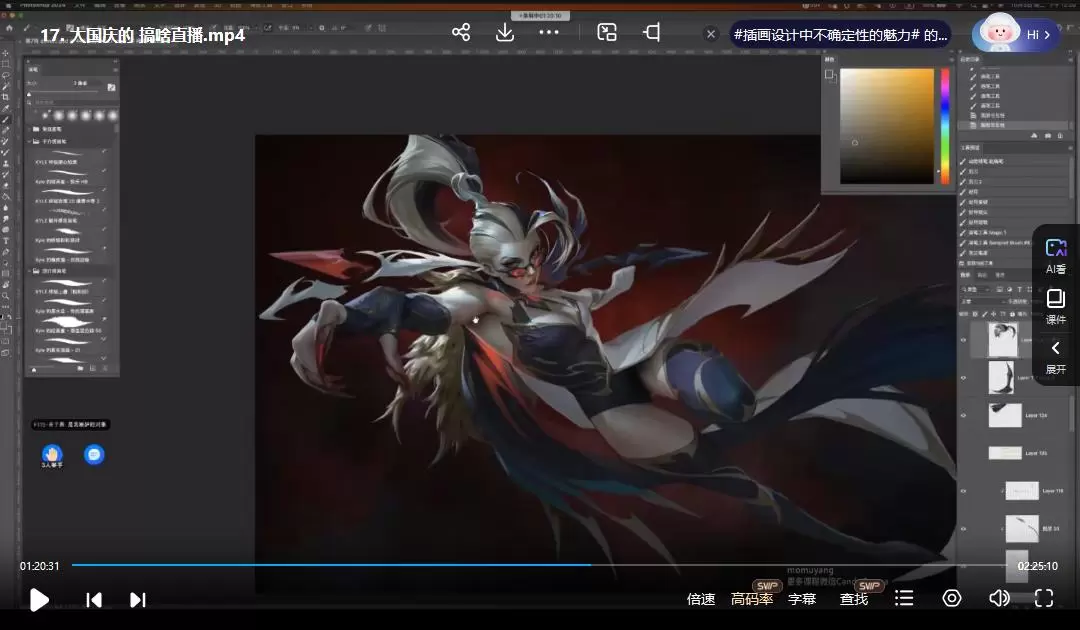Download the video using the download icon

[x=505, y=33]
